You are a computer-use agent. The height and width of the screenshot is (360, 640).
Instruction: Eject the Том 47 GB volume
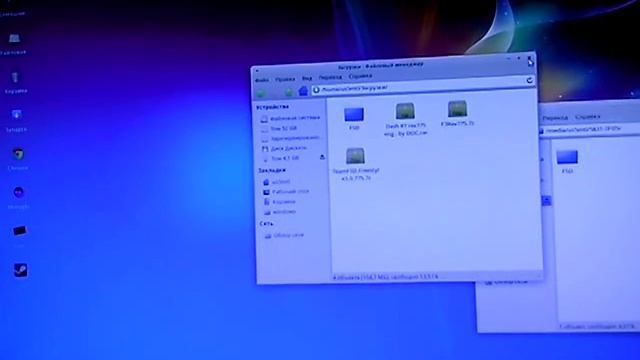click(x=322, y=157)
